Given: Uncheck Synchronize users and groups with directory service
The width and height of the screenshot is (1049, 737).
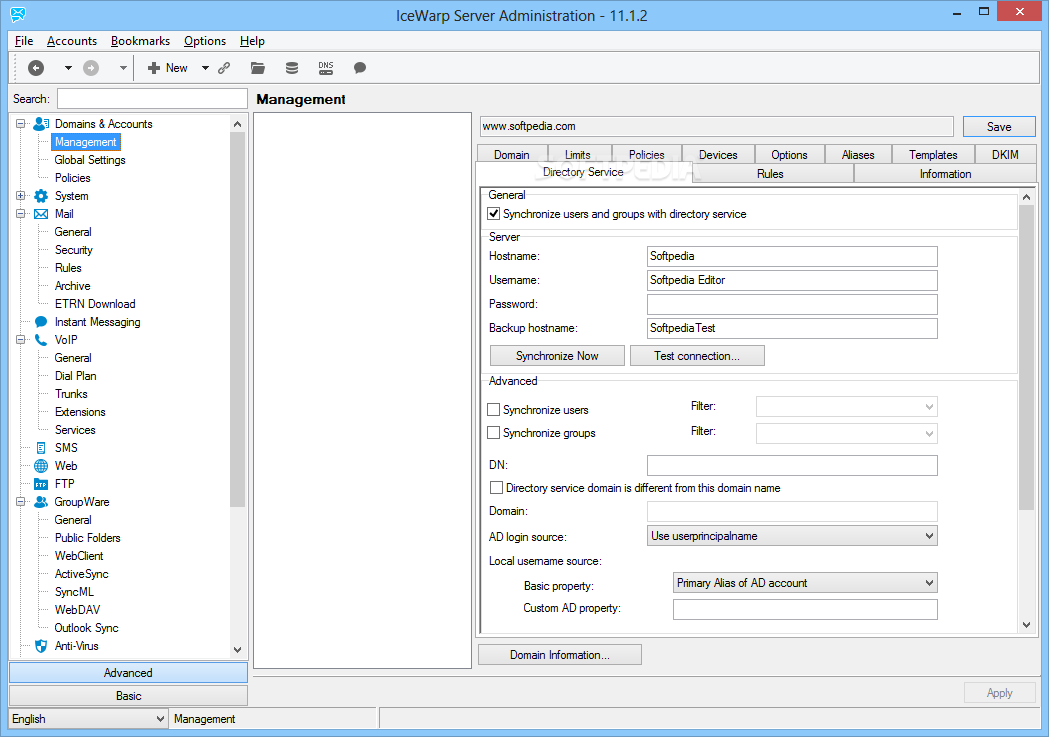Looking at the screenshot, I should [494, 214].
